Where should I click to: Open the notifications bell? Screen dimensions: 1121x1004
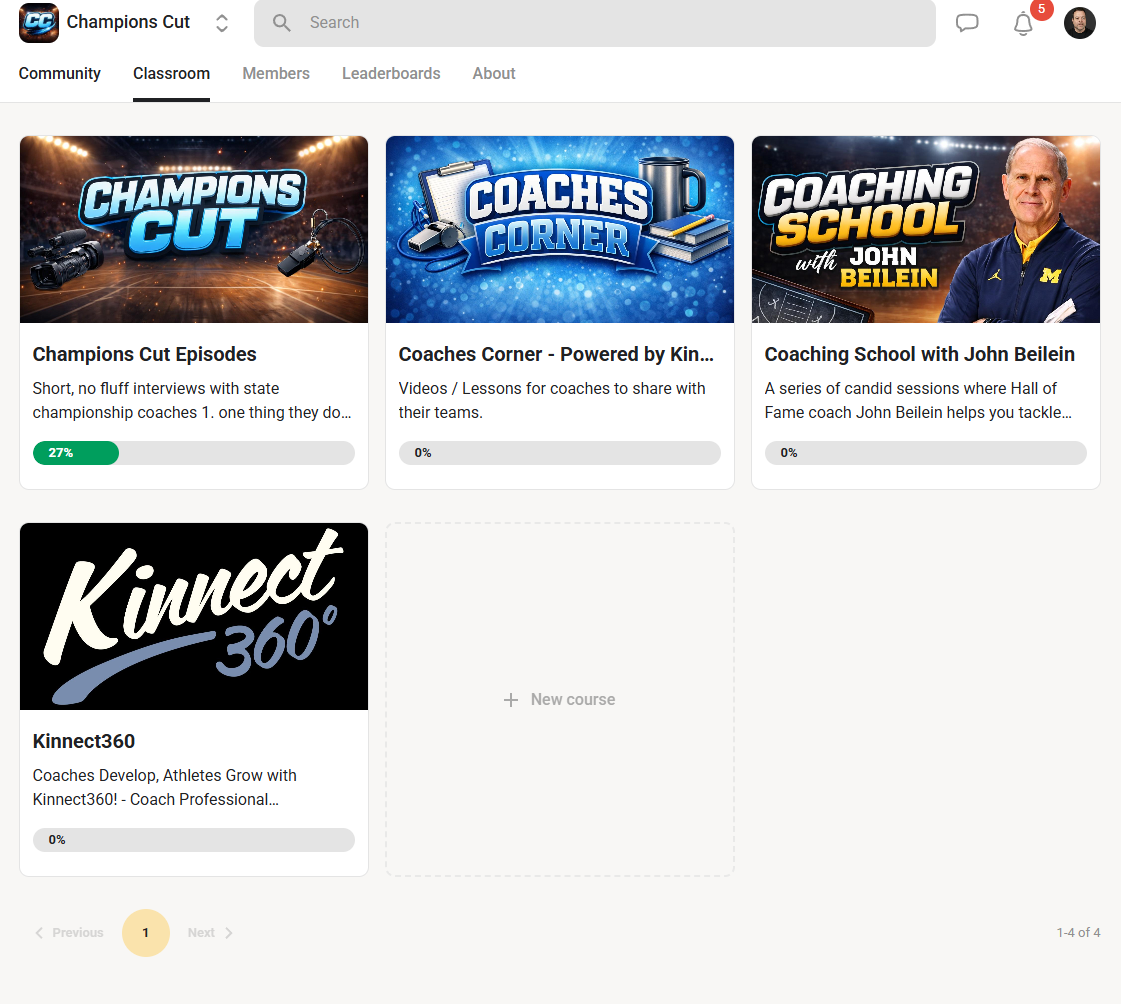click(1023, 24)
